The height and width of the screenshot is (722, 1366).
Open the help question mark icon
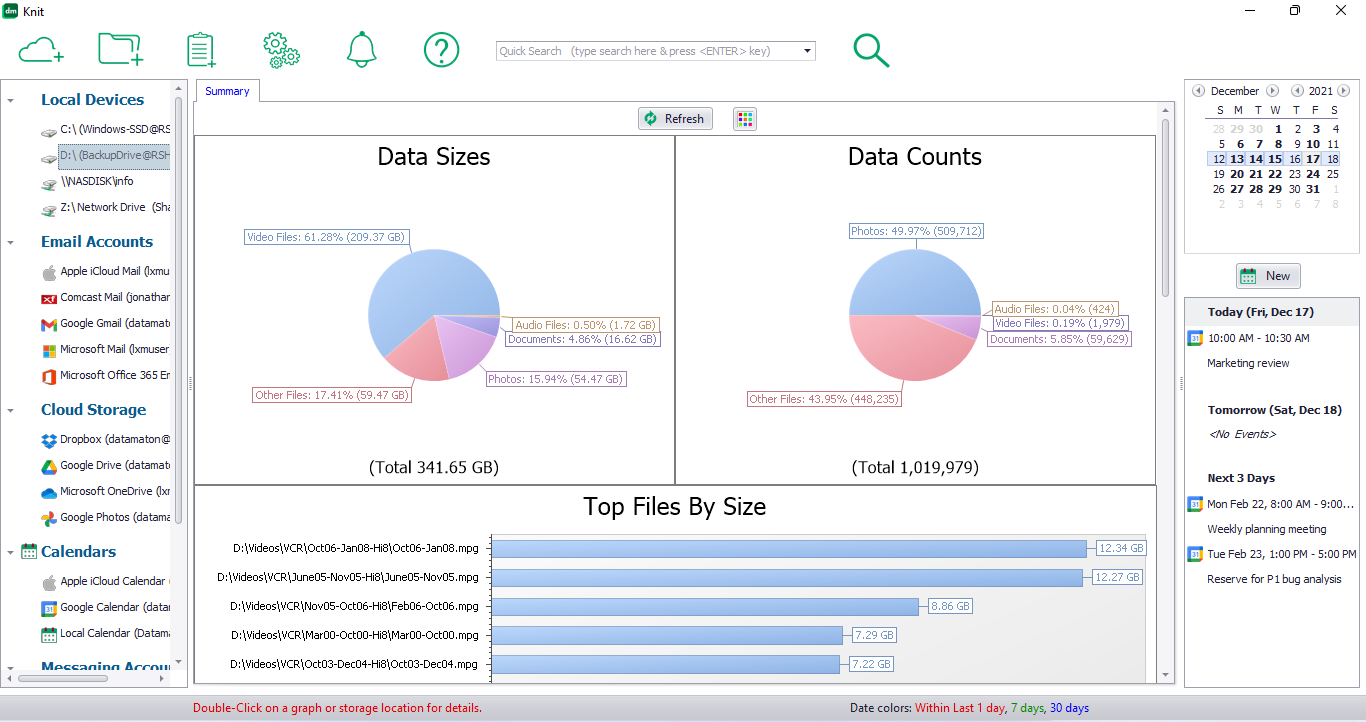point(441,49)
